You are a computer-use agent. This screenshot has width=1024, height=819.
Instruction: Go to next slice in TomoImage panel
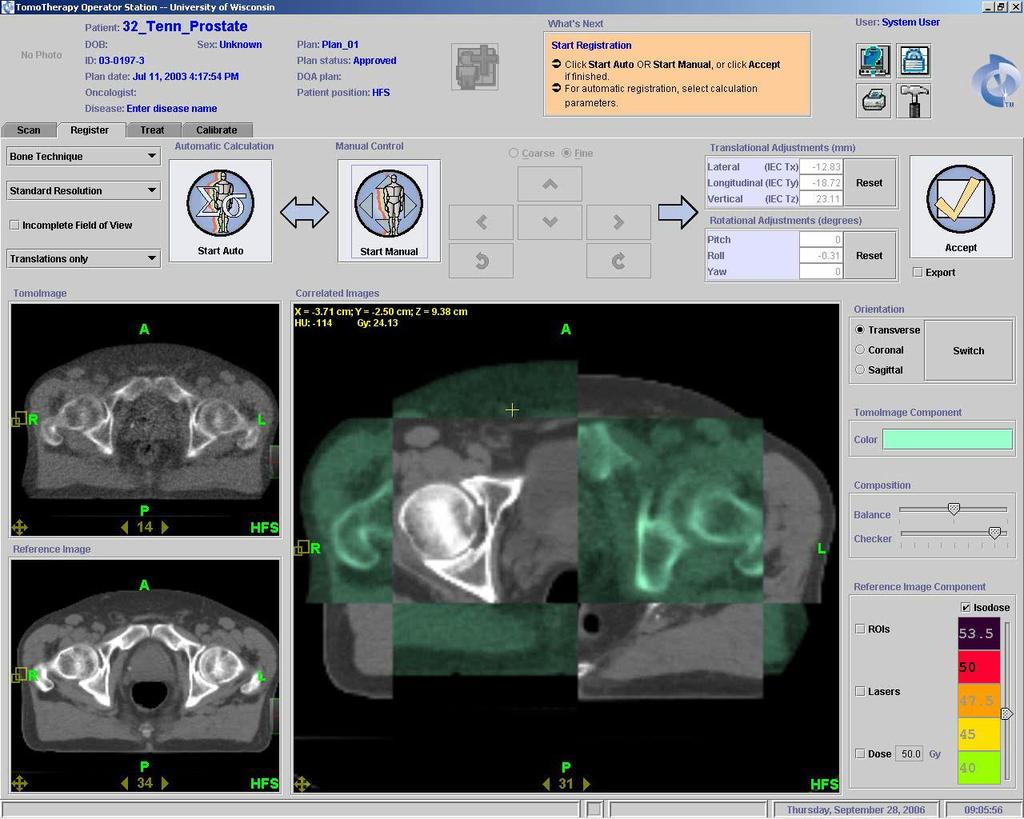(x=165, y=527)
